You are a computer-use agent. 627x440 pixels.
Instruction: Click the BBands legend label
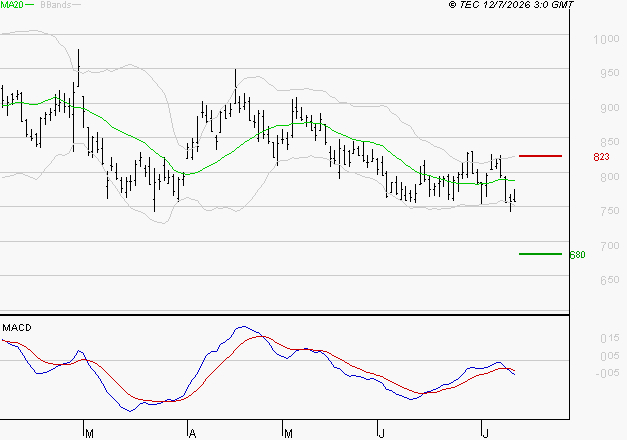coord(56,5)
